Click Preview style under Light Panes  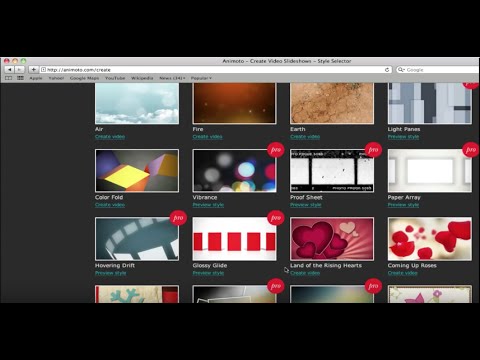point(403,137)
